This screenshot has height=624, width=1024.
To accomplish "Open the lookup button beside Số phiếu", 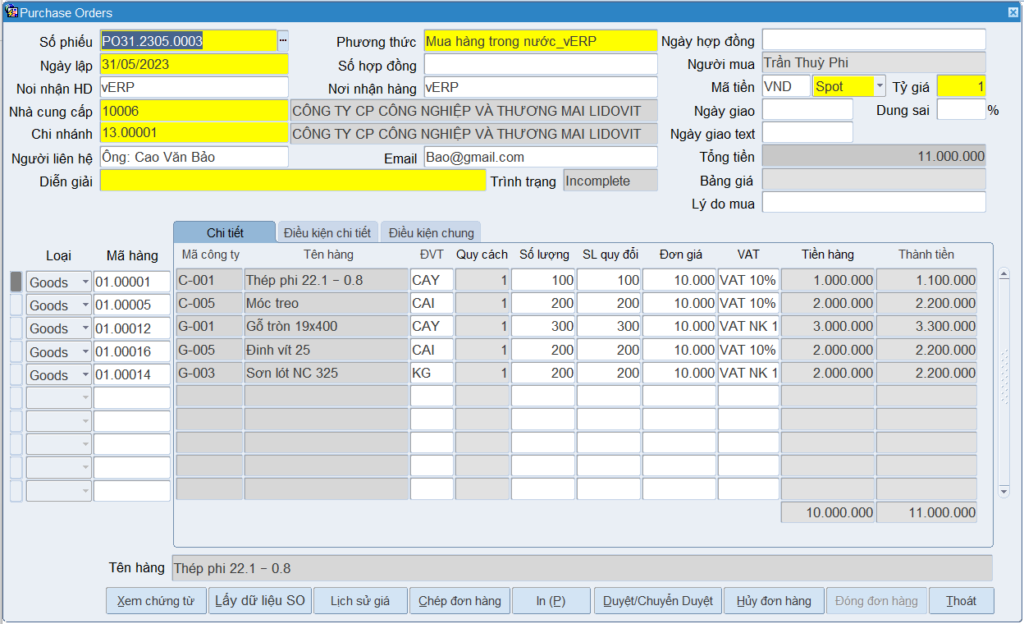I will pyautogui.click(x=283, y=40).
